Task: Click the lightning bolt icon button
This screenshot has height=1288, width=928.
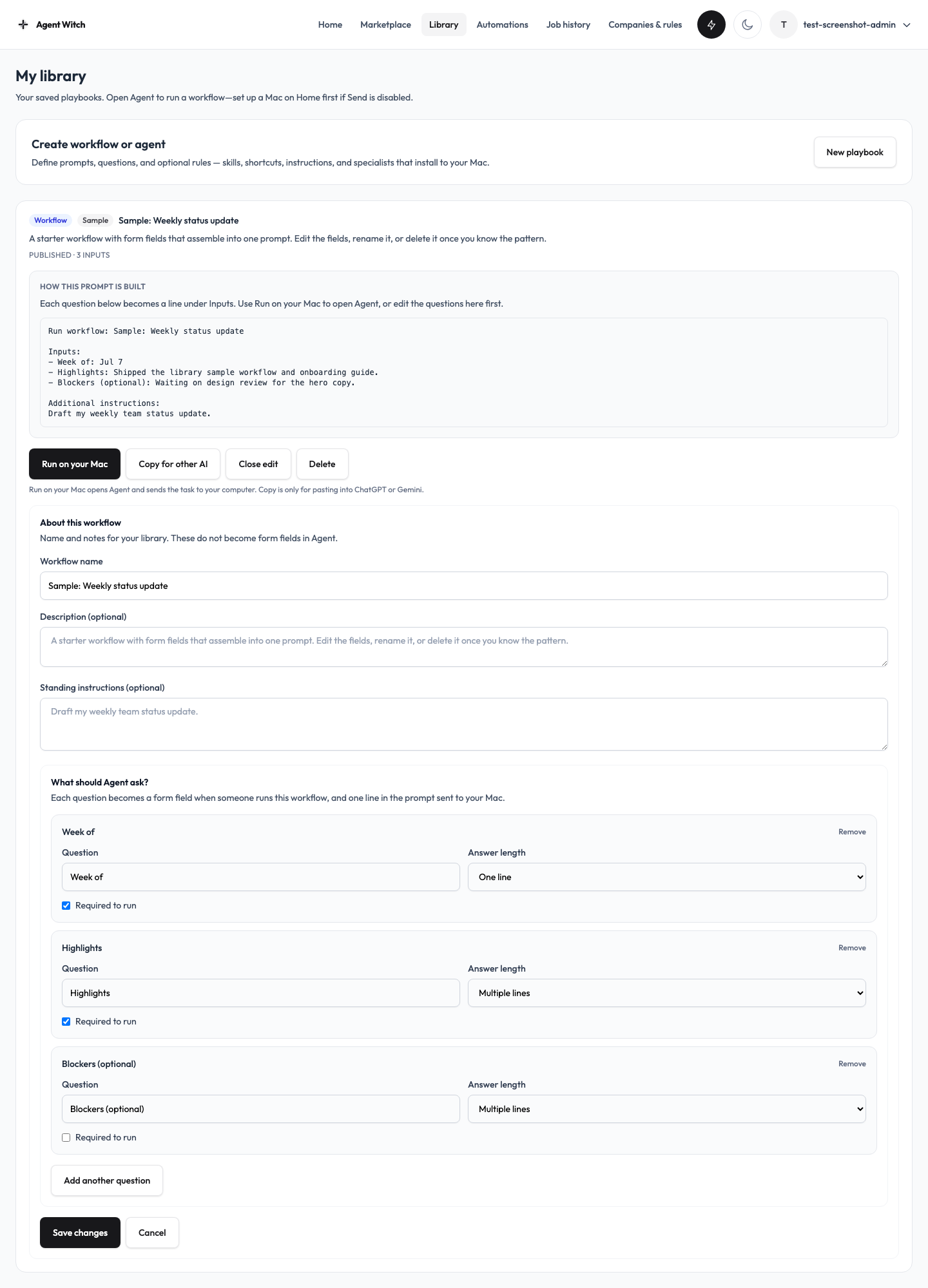Action: [x=711, y=24]
